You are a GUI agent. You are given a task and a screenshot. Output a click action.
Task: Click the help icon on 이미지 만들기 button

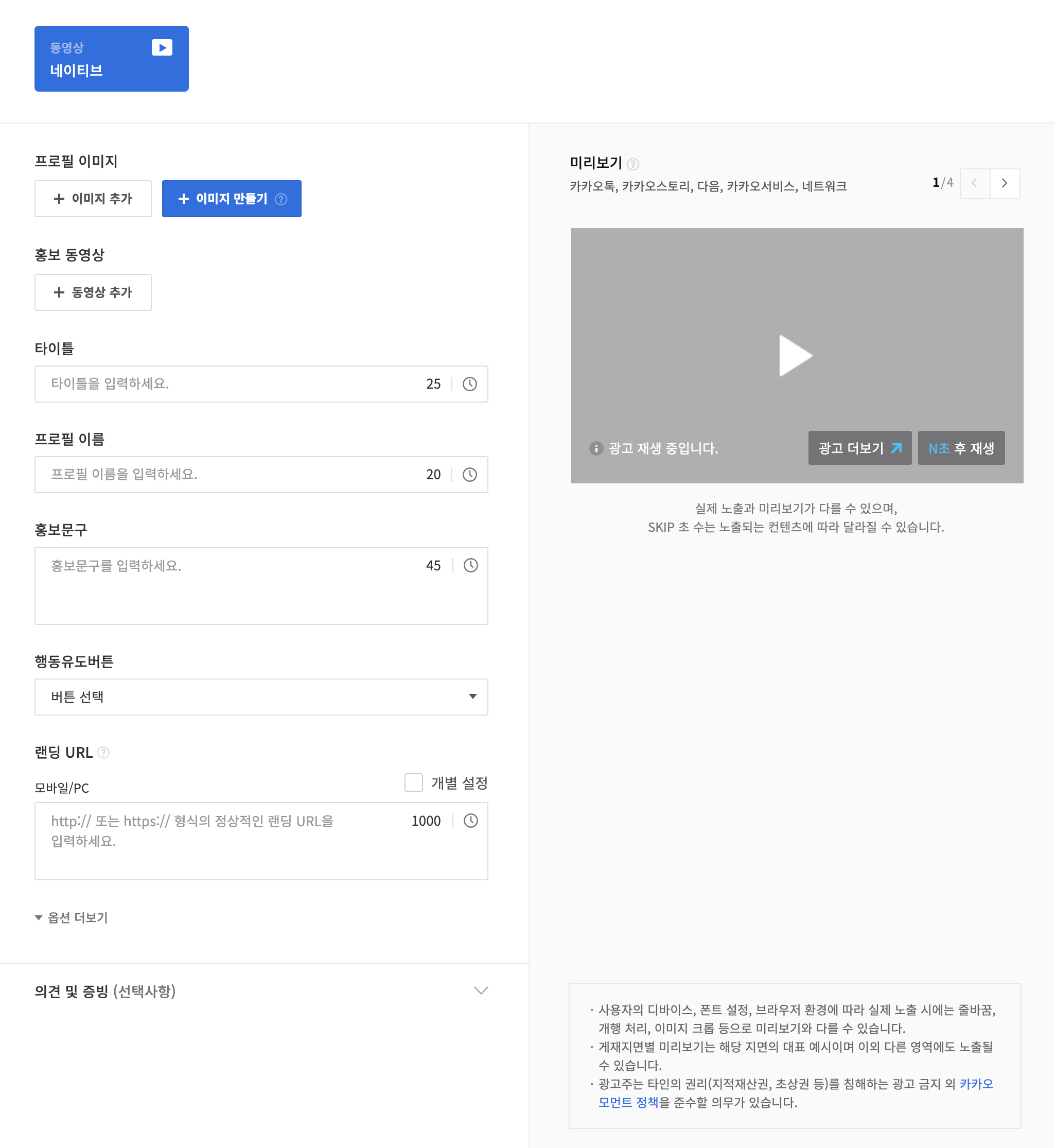coord(281,199)
